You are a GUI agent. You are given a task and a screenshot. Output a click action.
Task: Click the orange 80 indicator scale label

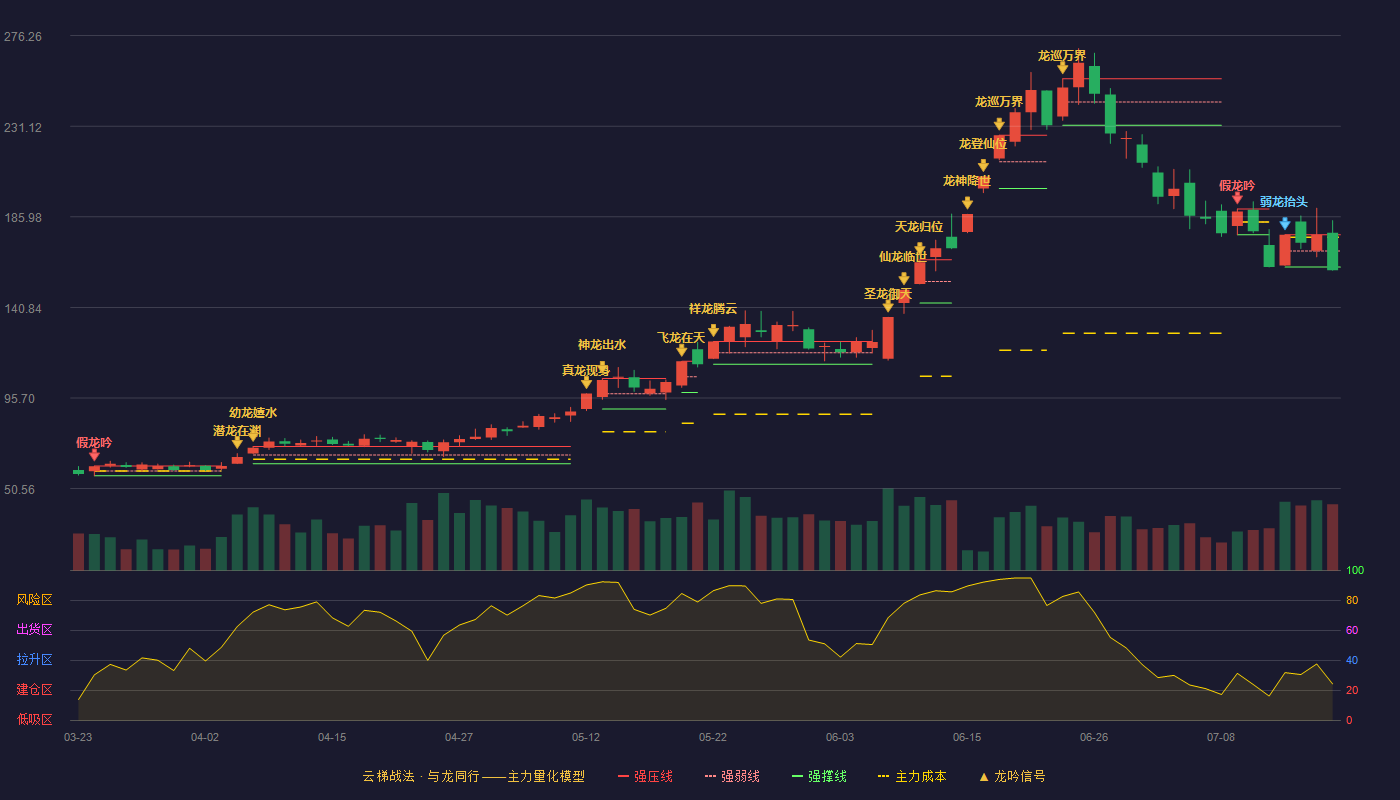1352,600
